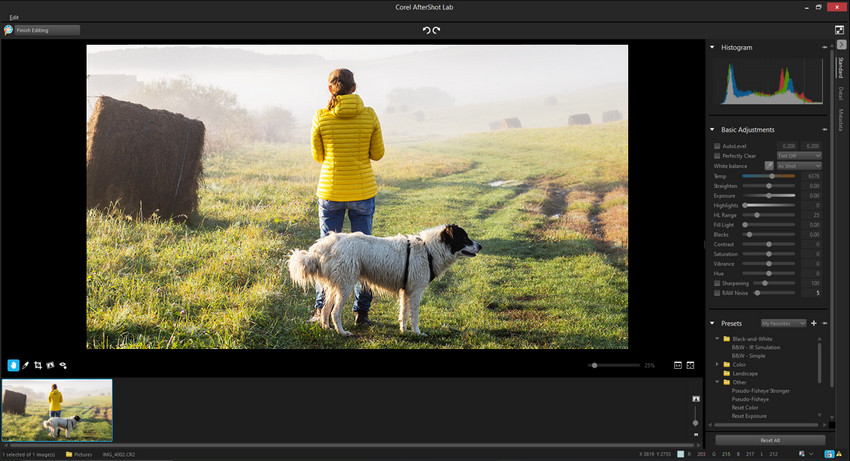Redo the edit with the right curved arrow
The width and height of the screenshot is (850, 461).
pyautogui.click(x=436, y=30)
